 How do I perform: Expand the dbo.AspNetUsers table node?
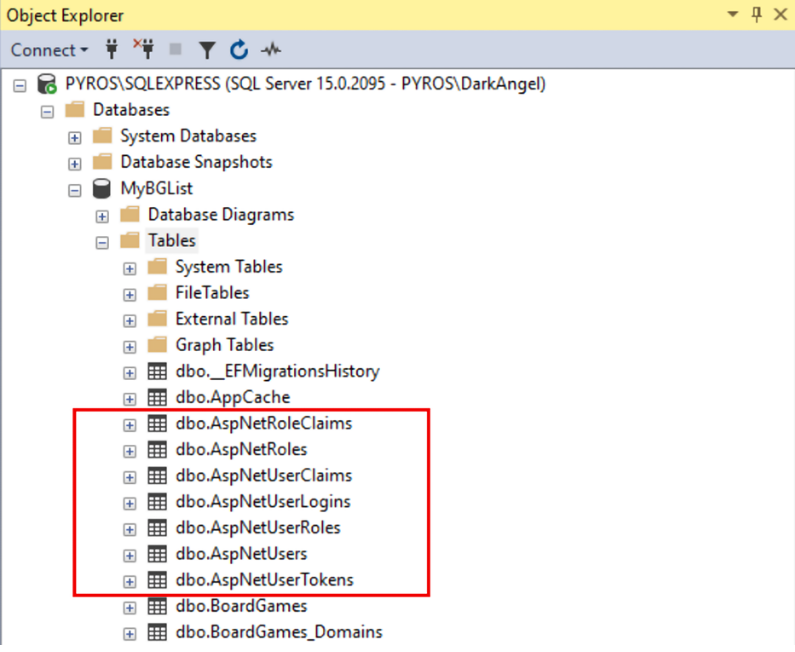[x=129, y=555]
